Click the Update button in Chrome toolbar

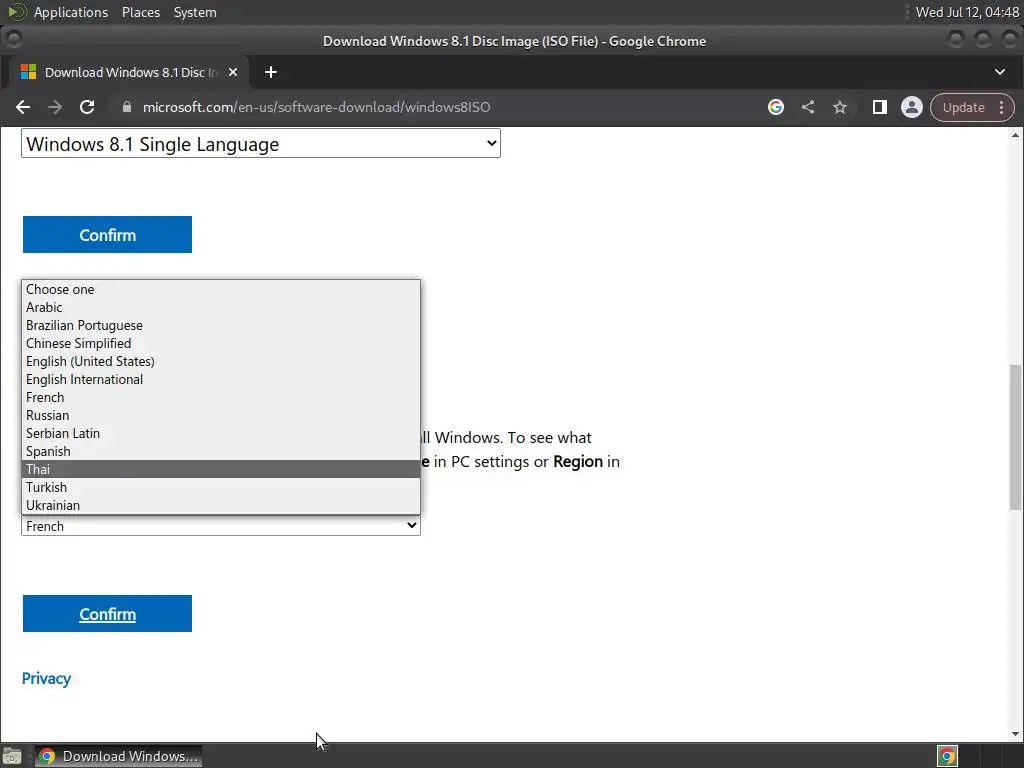point(963,107)
